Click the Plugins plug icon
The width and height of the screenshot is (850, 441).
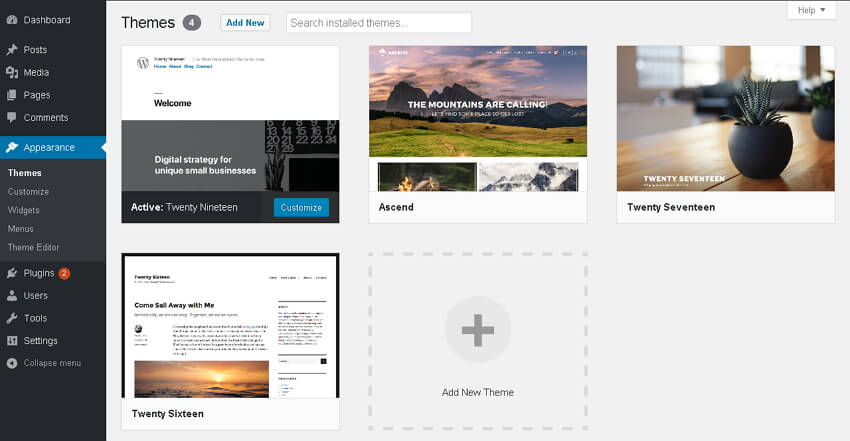coord(11,273)
